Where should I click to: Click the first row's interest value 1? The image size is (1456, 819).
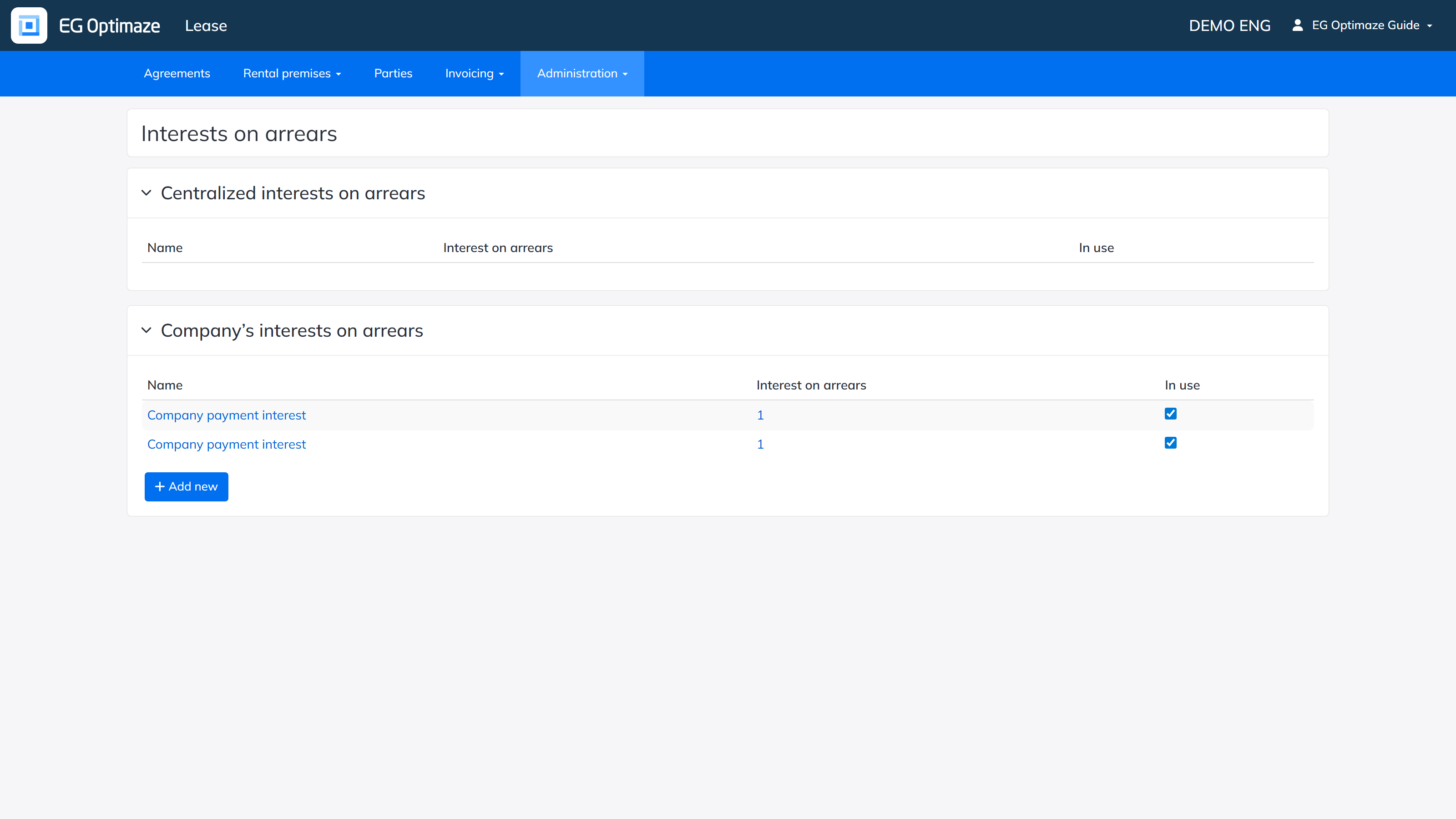[x=760, y=415]
